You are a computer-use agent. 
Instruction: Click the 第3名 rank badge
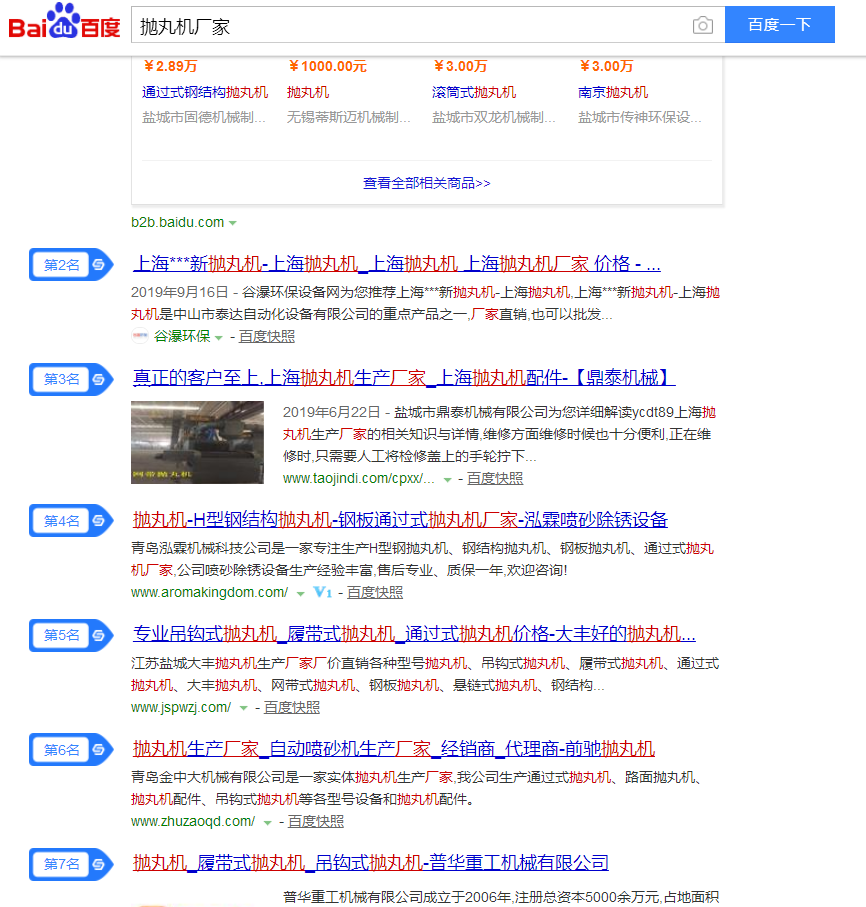click(x=71, y=379)
